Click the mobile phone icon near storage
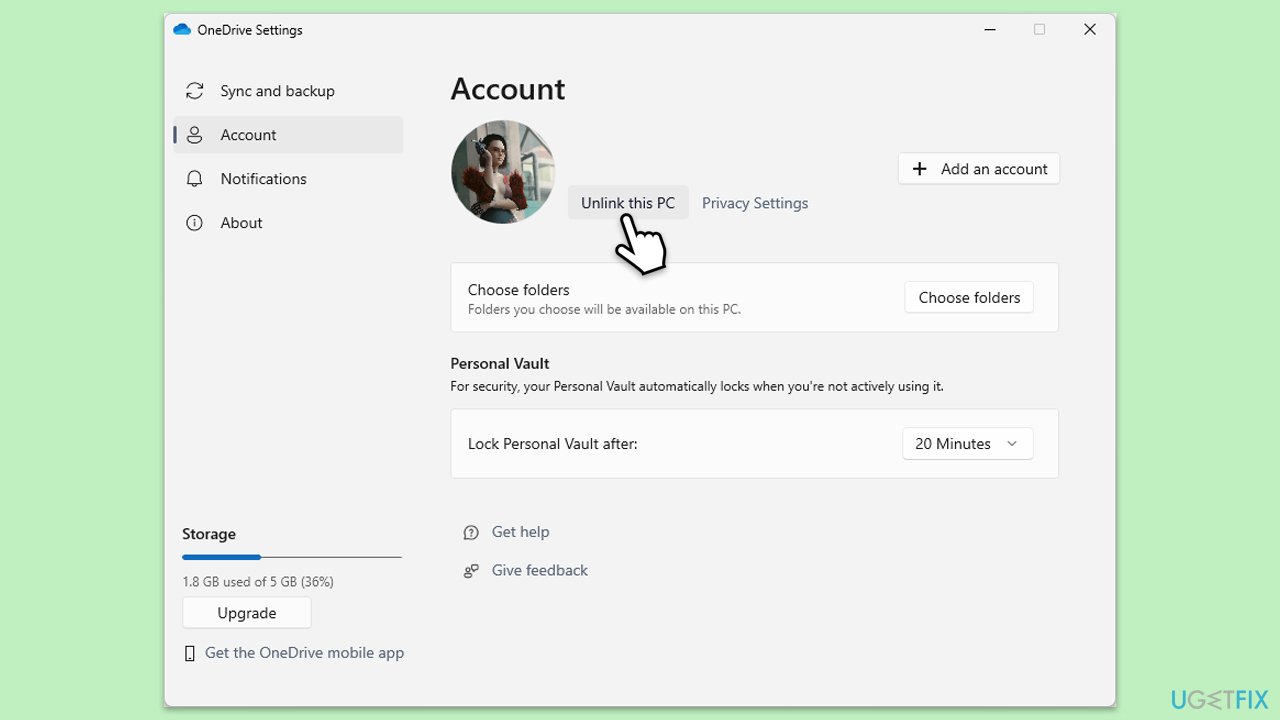1280x720 pixels. [190, 653]
